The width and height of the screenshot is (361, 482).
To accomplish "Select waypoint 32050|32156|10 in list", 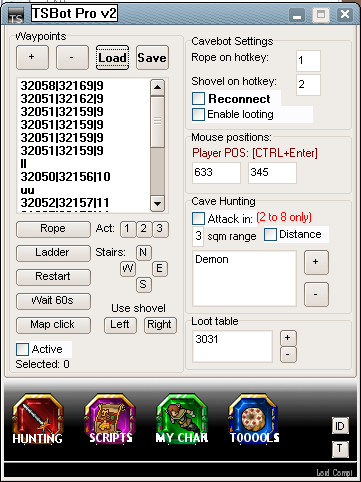I will pos(66,177).
